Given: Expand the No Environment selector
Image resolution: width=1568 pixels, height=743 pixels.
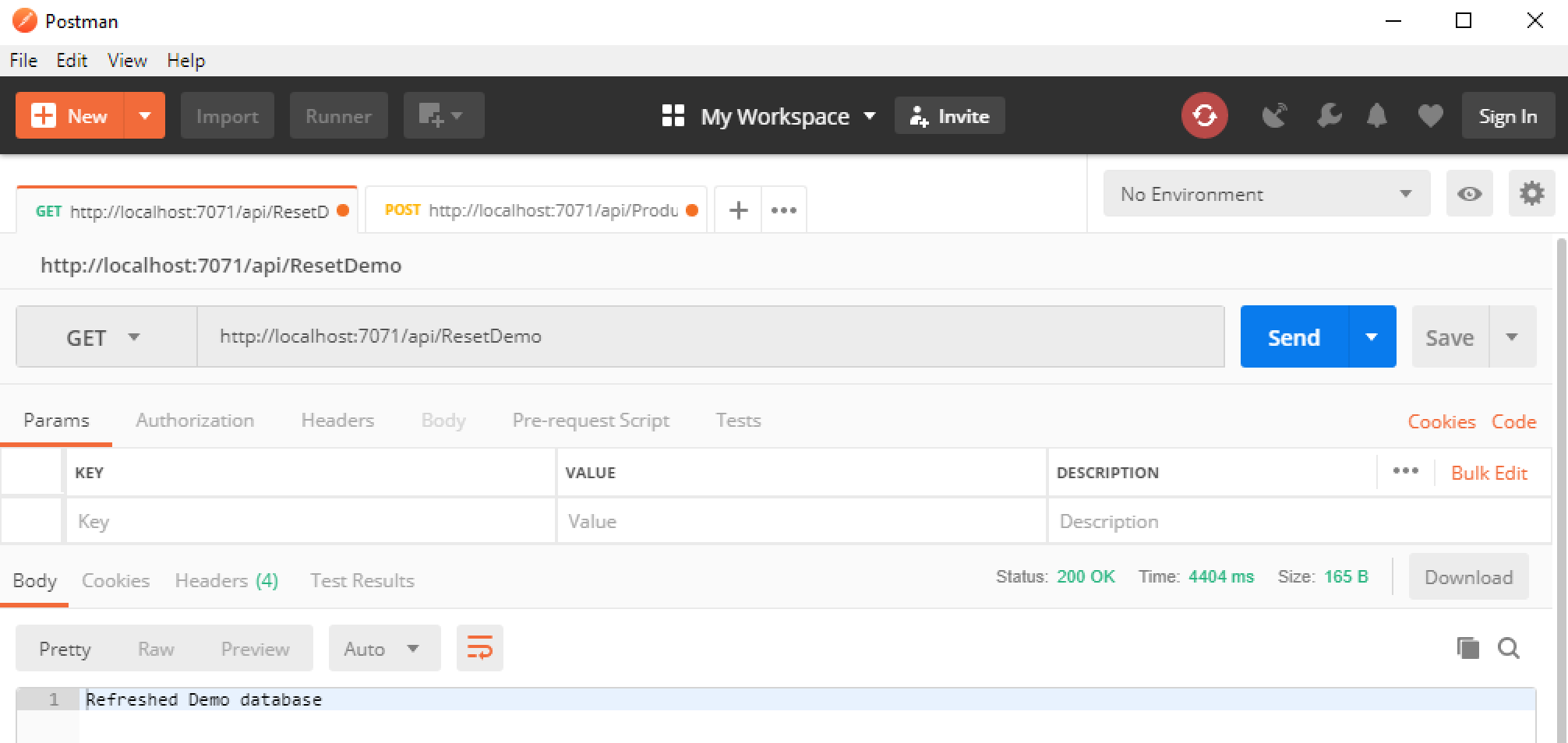Looking at the screenshot, I should 1266,194.
